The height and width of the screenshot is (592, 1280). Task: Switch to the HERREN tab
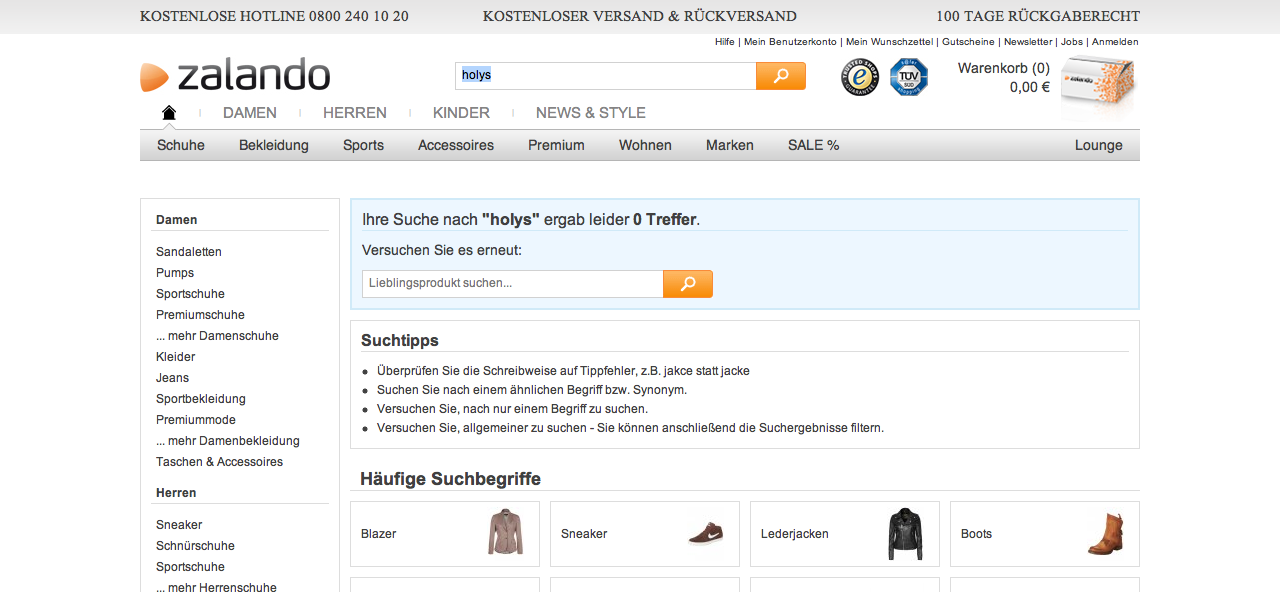[x=354, y=113]
